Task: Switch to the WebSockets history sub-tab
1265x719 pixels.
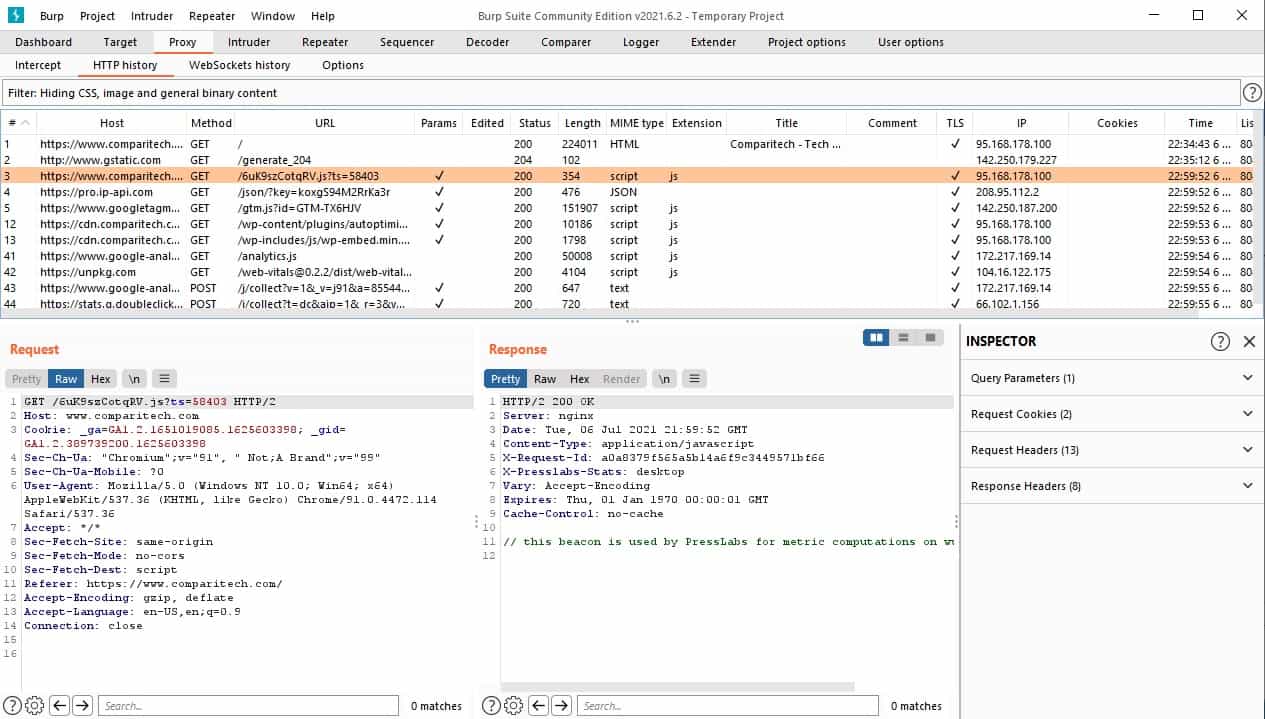Action: pyautogui.click(x=240, y=65)
